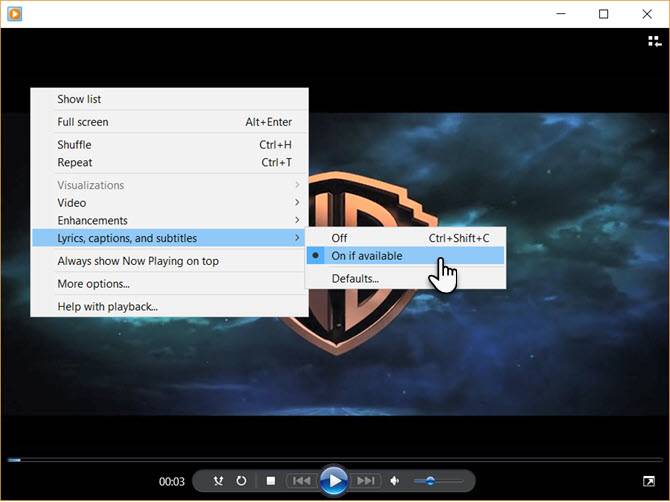Mute audio using the speaker icon
The image size is (670, 502).
(395, 481)
